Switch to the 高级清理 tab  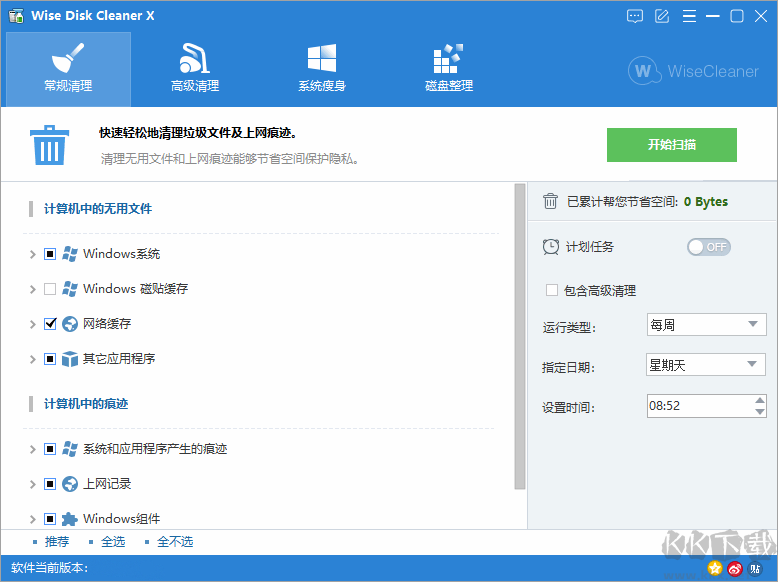[195, 68]
